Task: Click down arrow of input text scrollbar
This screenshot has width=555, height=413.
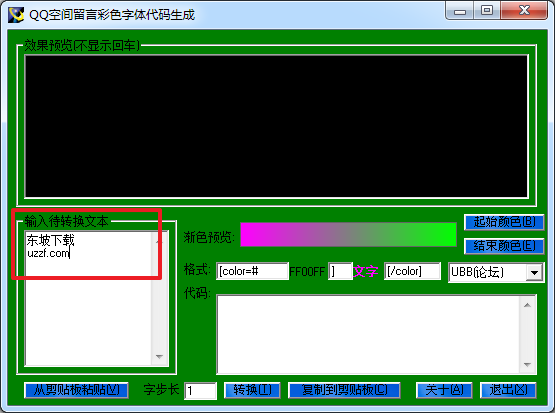Action: click(159, 357)
